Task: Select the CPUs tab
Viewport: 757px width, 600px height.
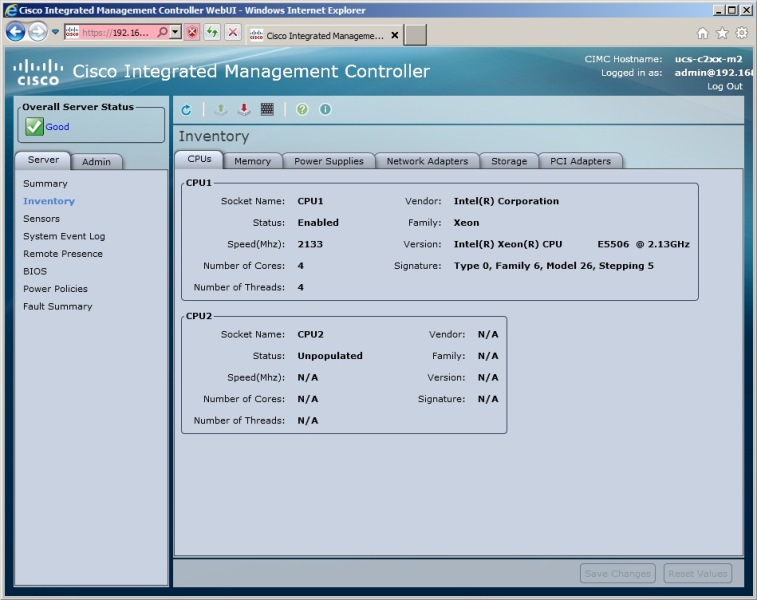Action: (x=199, y=159)
